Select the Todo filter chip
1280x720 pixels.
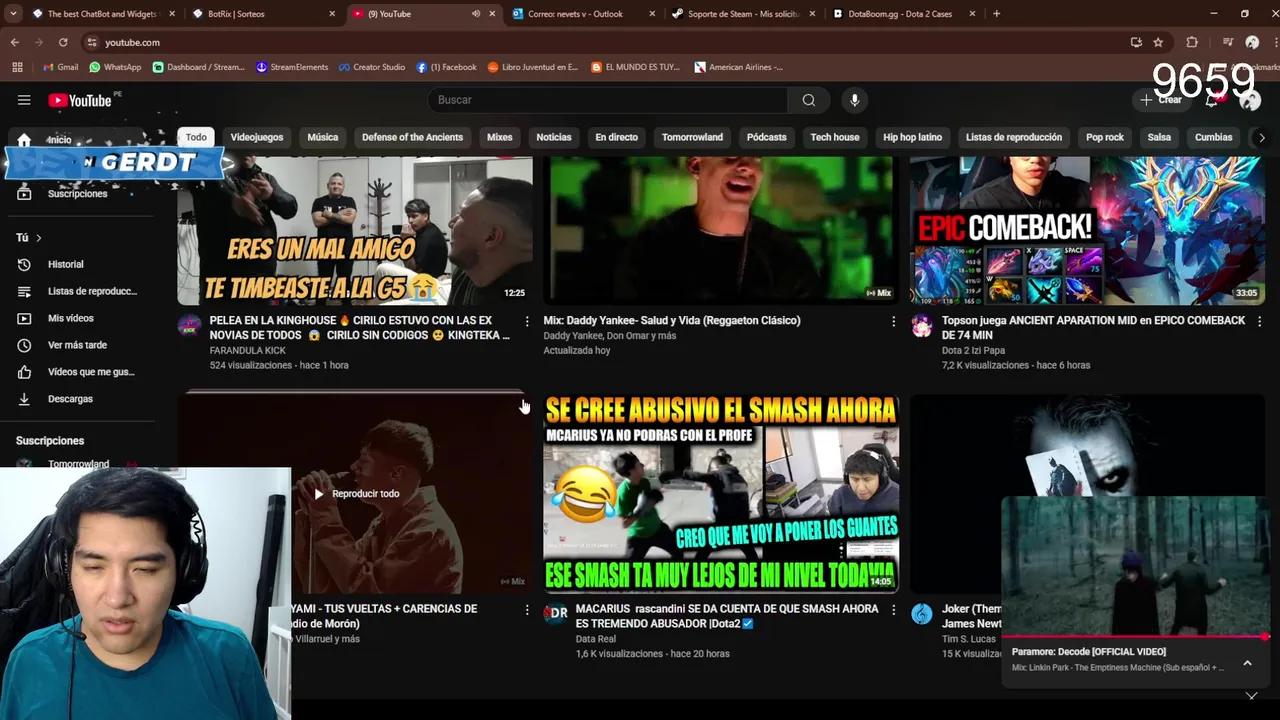[196, 137]
